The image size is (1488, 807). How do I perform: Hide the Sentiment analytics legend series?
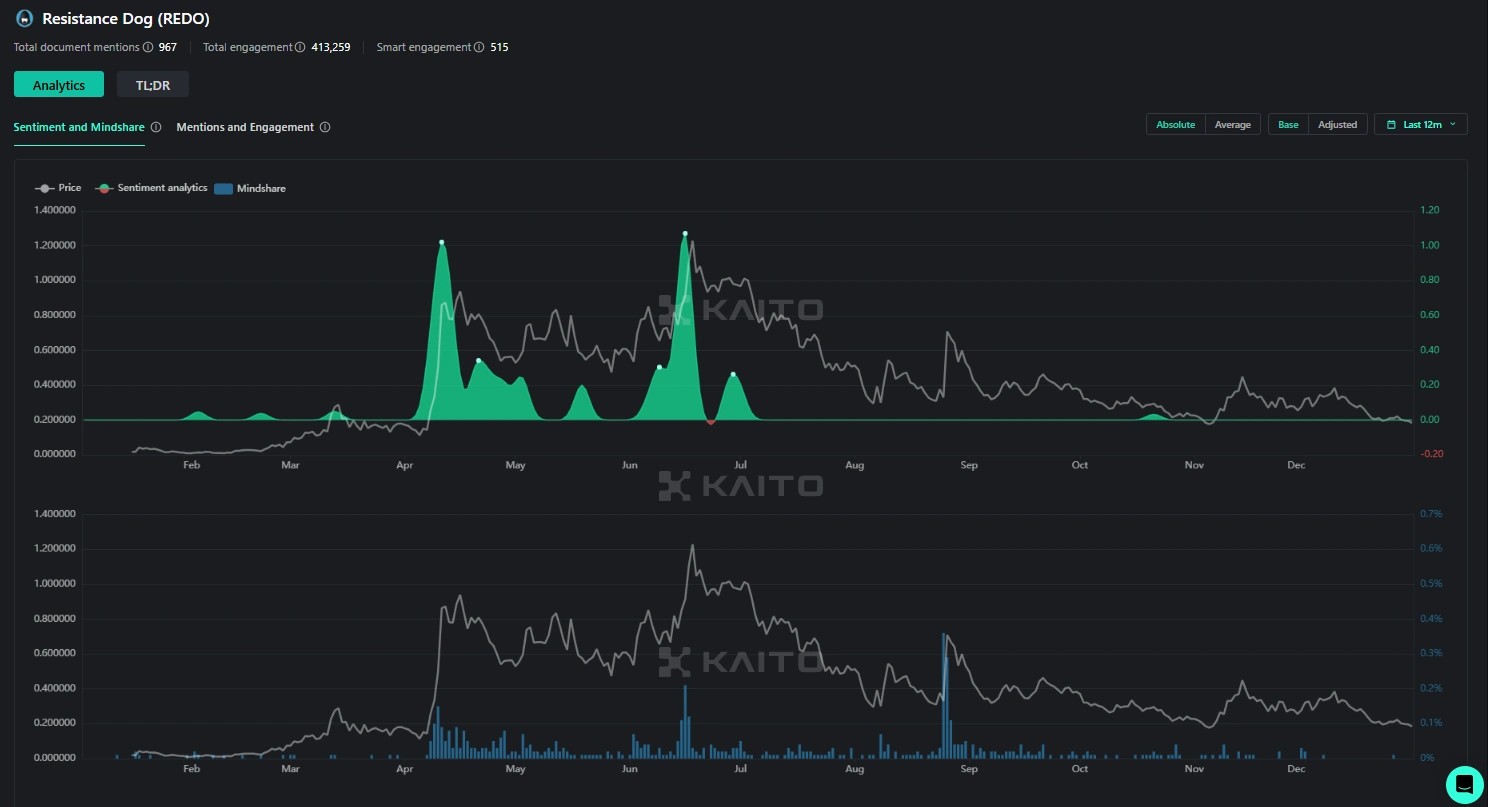152,188
